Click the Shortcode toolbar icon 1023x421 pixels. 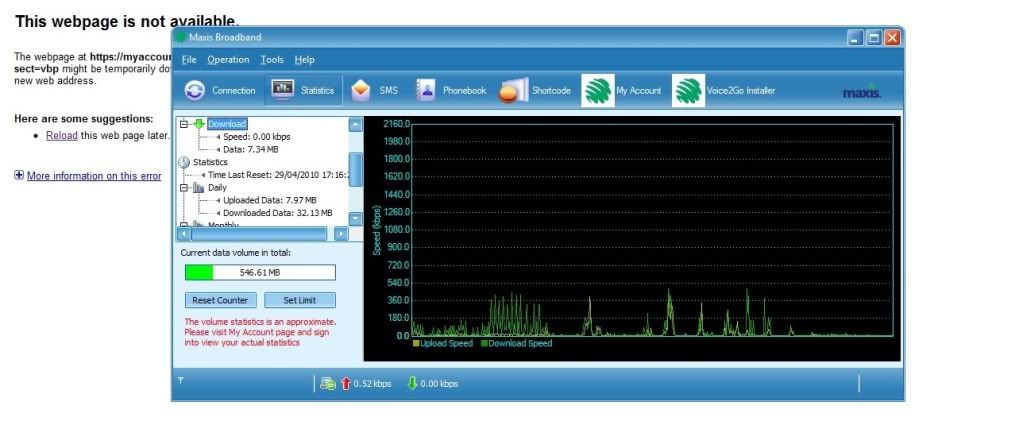tap(513, 90)
